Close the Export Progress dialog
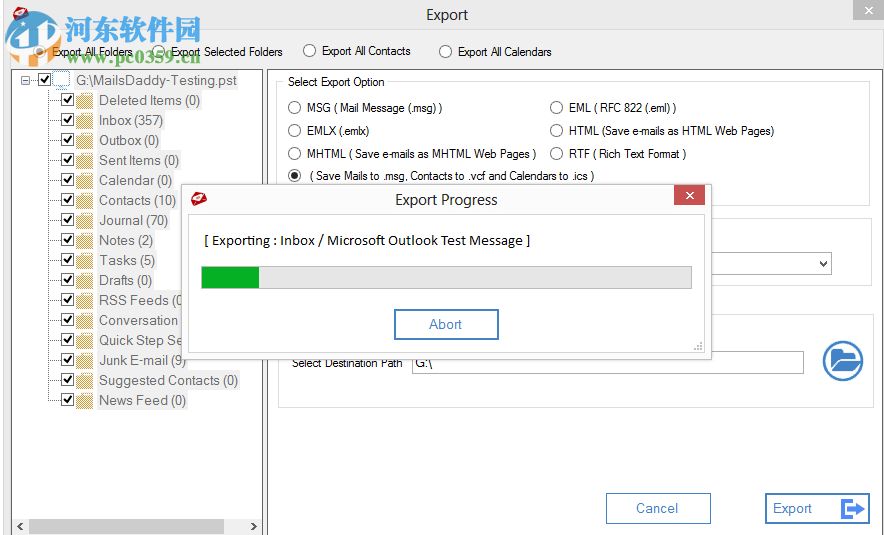Viewport: 884px width, 535px height. (689, 195)
